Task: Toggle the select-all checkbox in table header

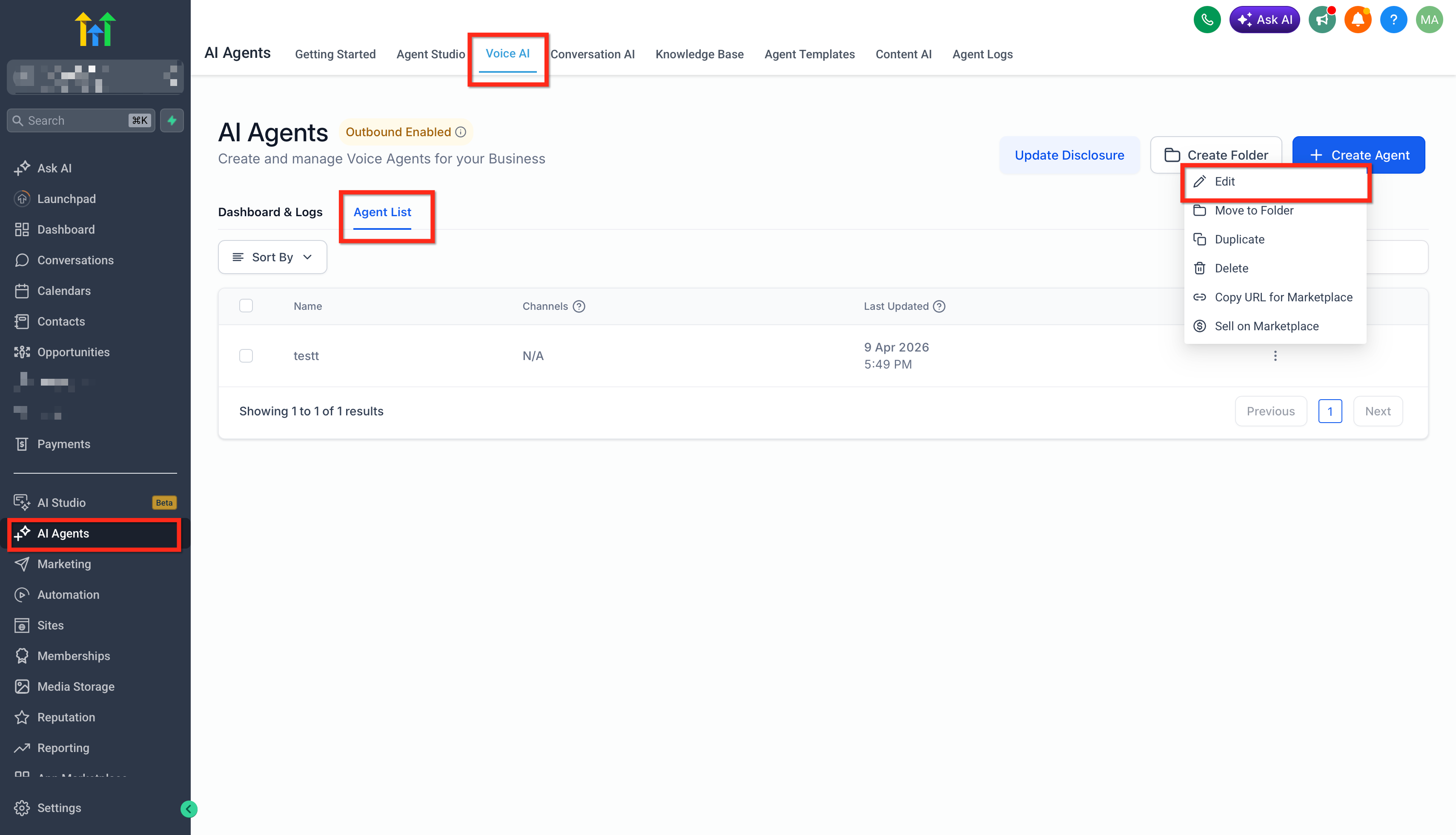Action: (246, 306)
